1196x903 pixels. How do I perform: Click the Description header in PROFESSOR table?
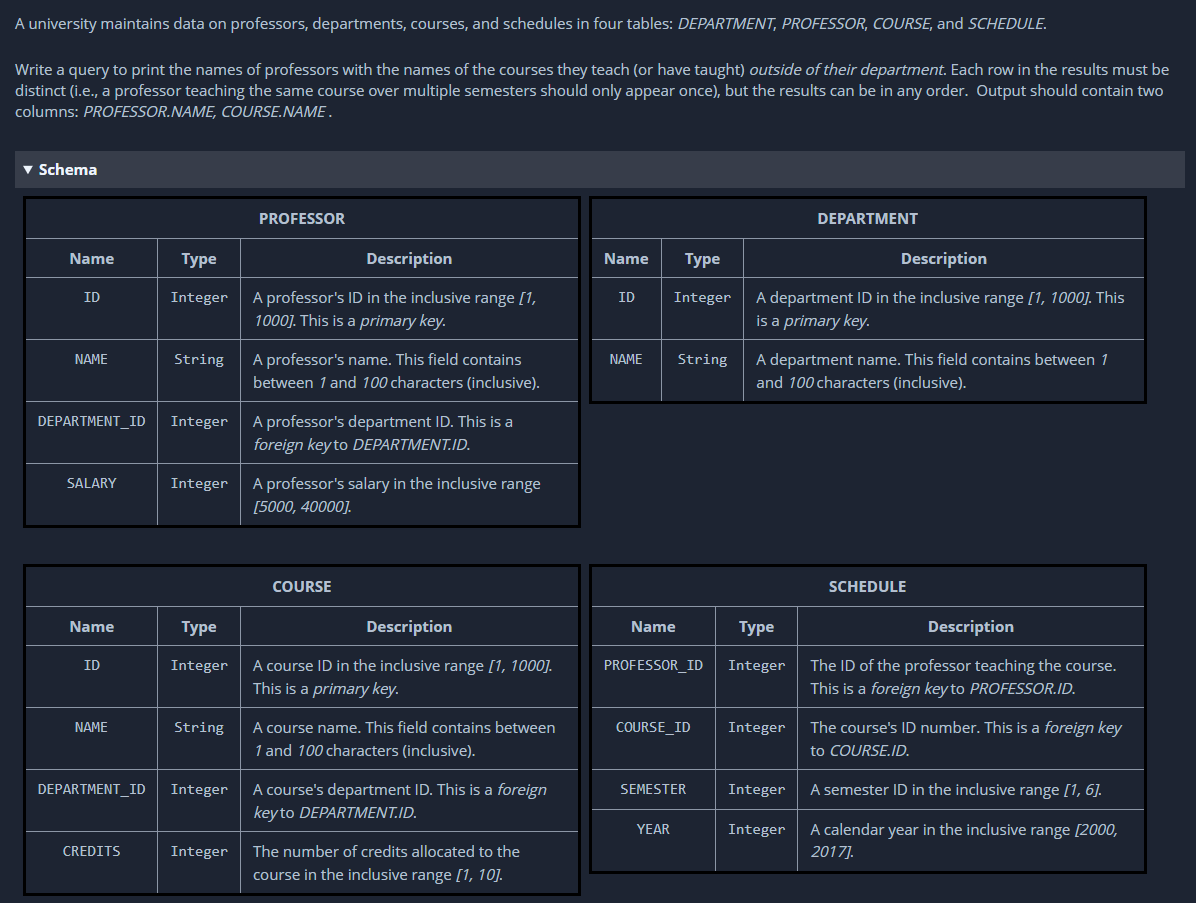coord(409,259)
